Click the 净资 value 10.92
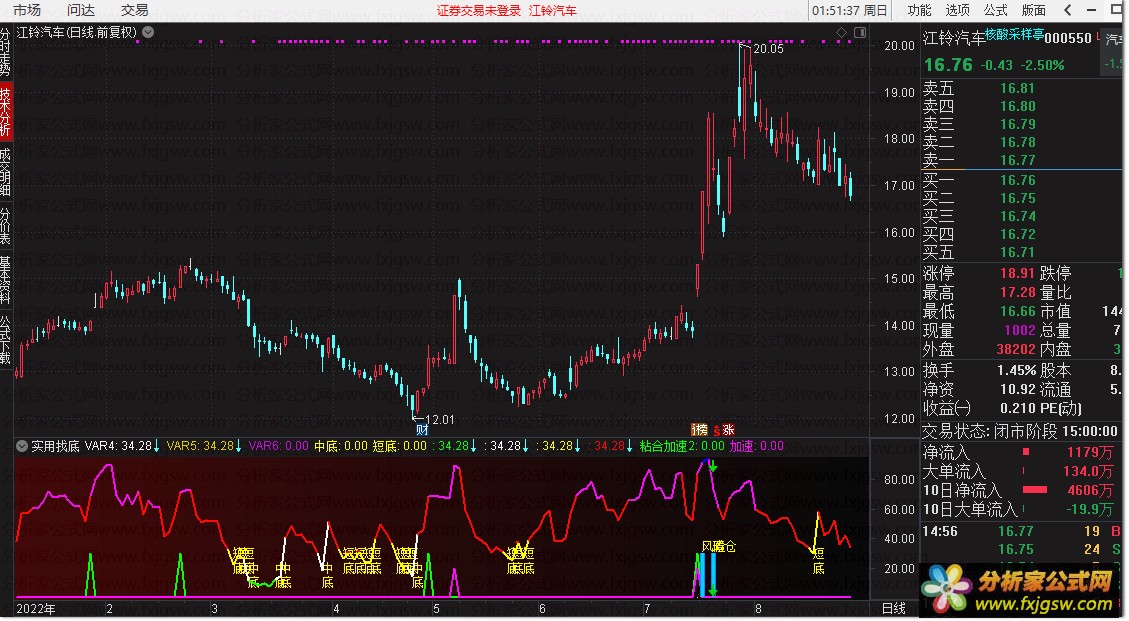Screen dimensions: 1129x621 tap(1017, 389)
